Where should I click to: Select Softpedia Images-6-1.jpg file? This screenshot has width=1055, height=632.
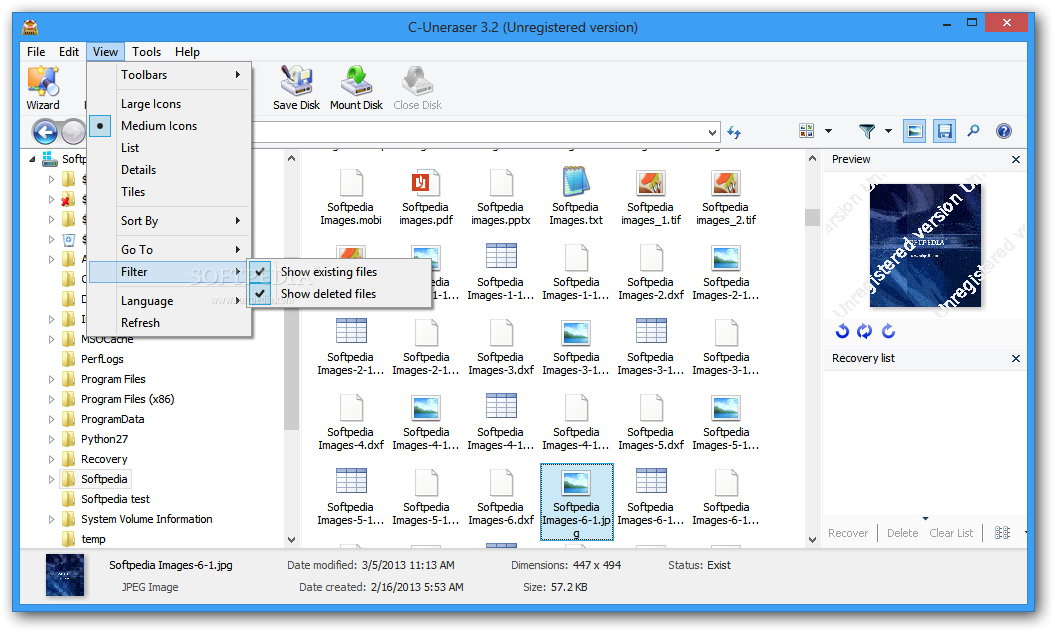[577, 501]
